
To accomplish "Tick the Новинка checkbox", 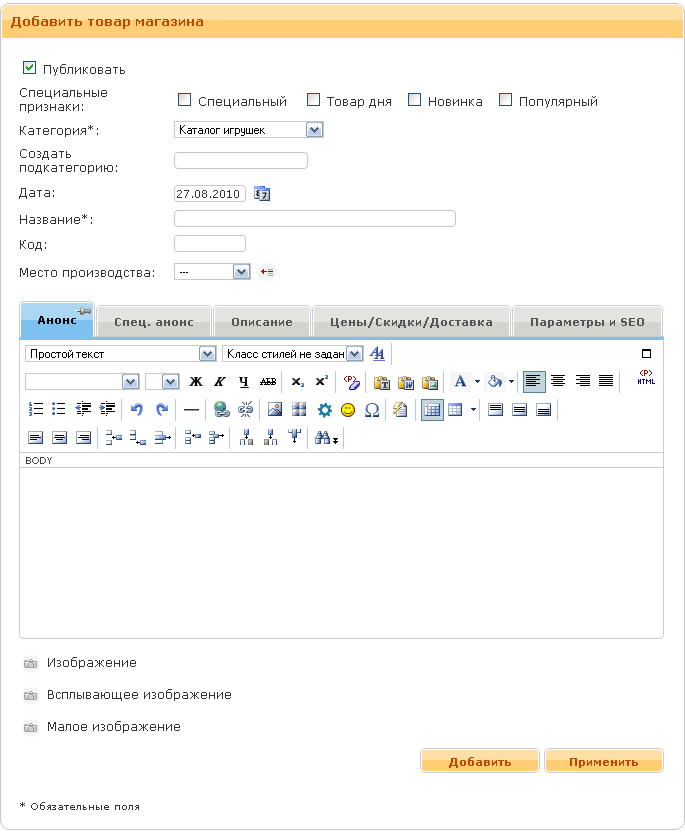I will pos(414,100).
